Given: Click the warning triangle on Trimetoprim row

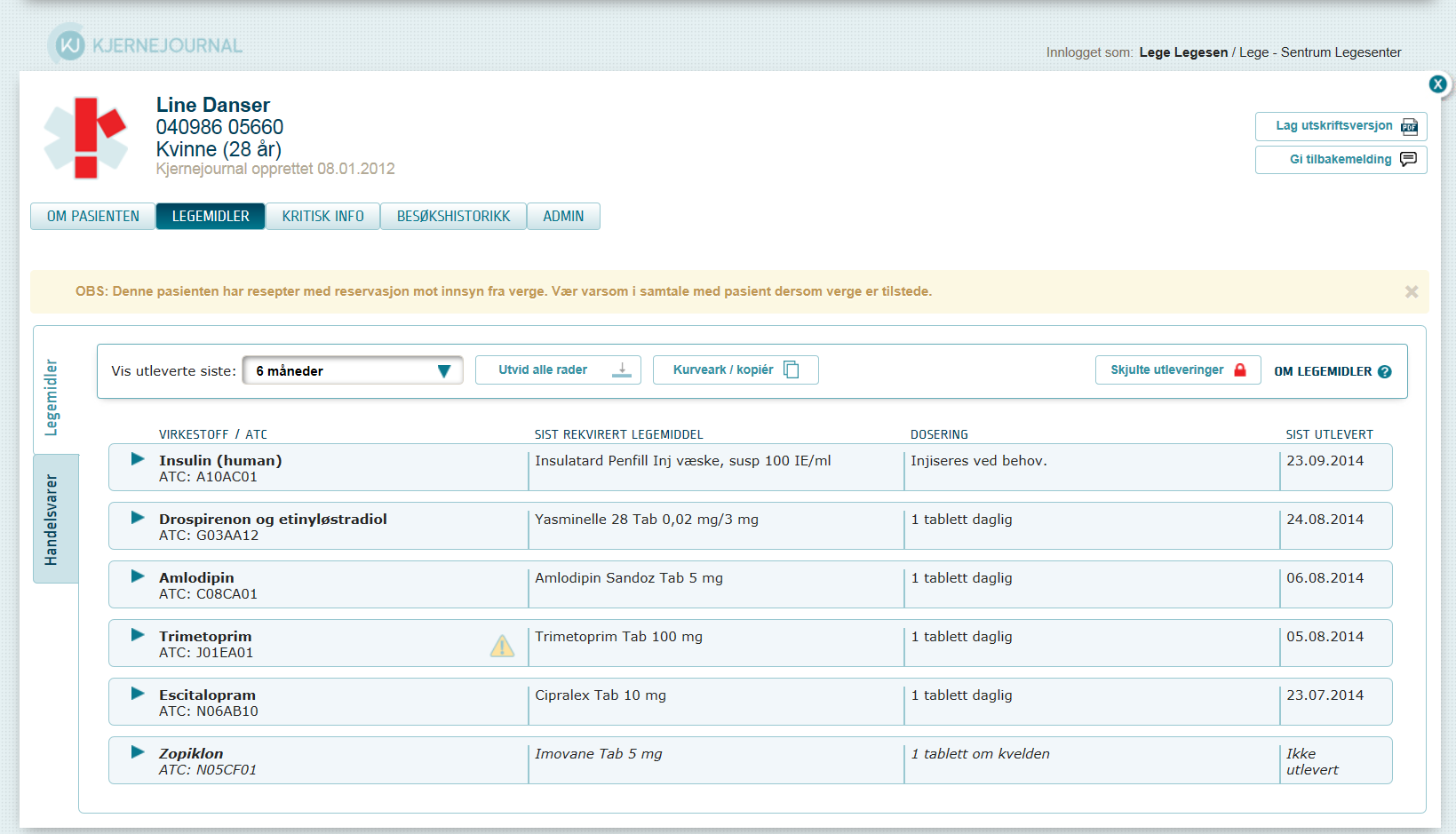Looking at the screenshot, I should pos(502,646).
